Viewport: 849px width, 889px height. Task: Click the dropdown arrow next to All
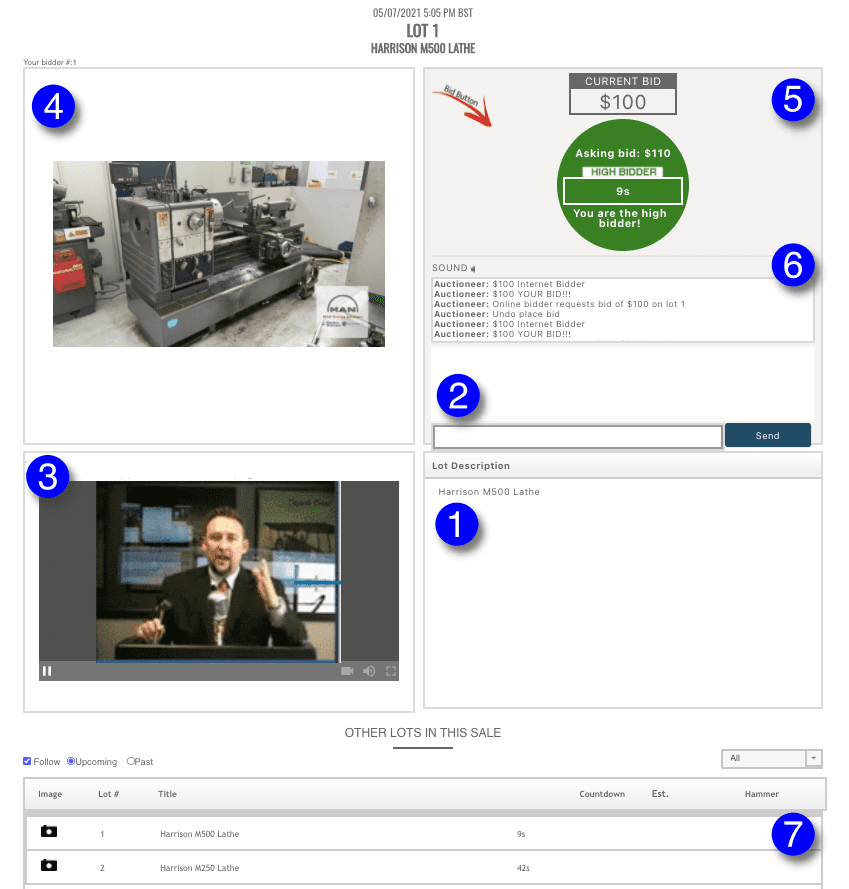(814, 758)
